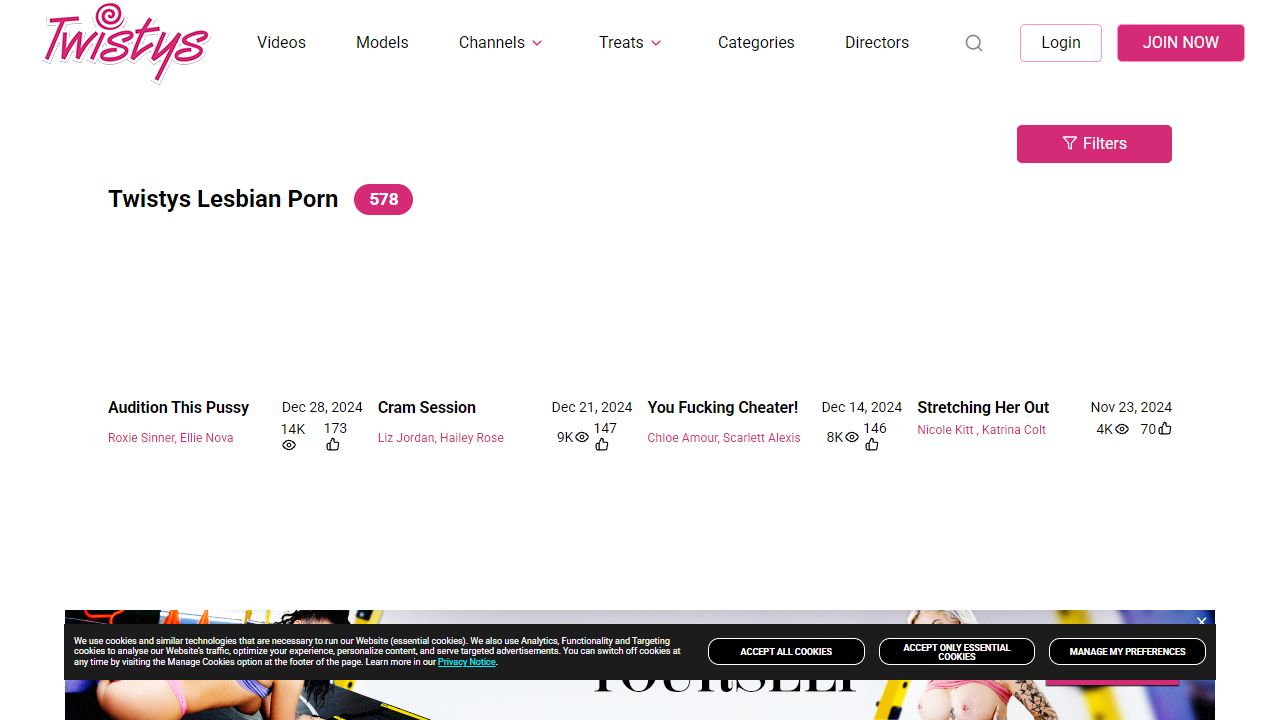
Task: Open the Categories nav item
Action: click(x=756, y=43)
